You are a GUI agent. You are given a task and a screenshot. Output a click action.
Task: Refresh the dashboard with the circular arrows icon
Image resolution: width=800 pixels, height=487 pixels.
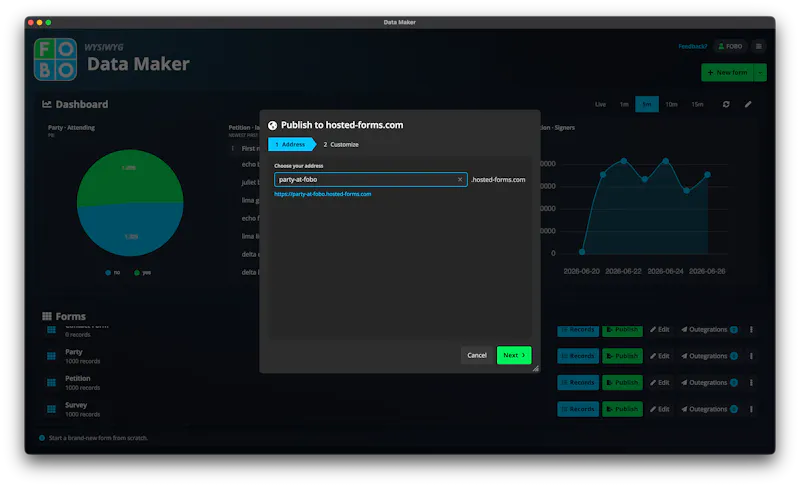pos(726,105)
